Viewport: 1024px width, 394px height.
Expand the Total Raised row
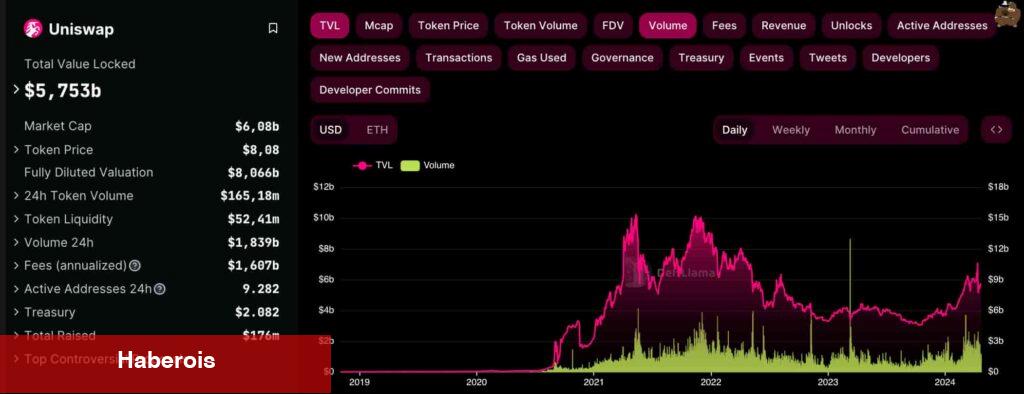click(x=16, y=336)
